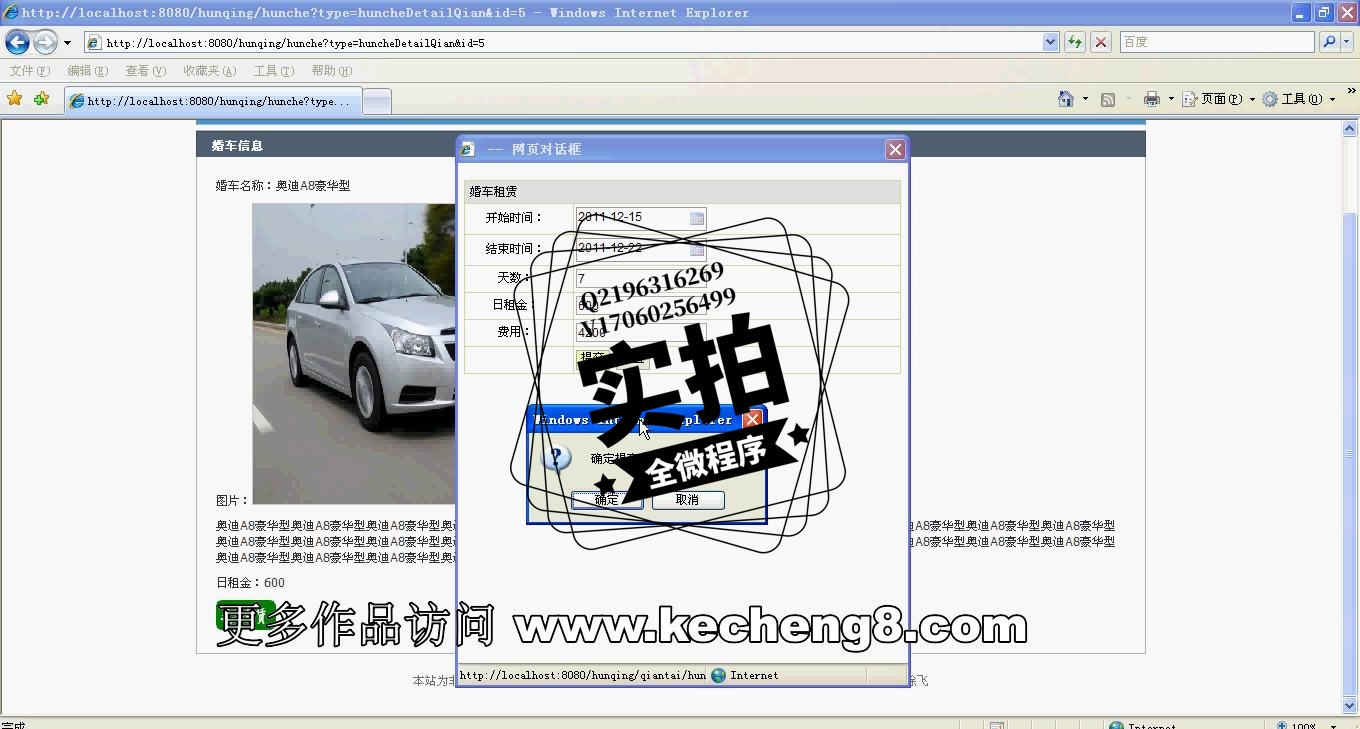Screen dimensions: 1360x729
Task: Click the IE Forward arrow button
Action: click(x=46, y=42)
